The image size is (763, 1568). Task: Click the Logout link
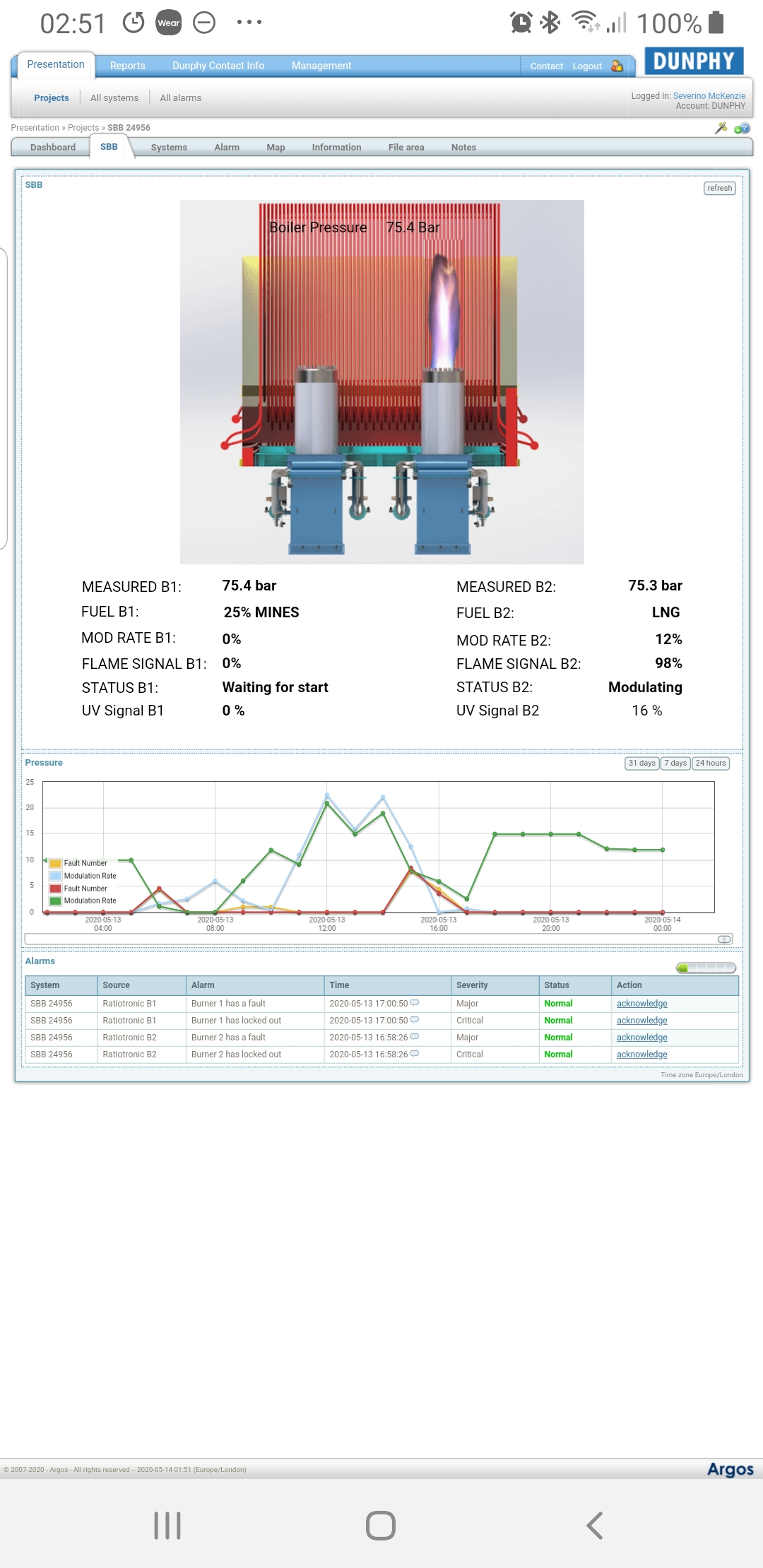587,66
